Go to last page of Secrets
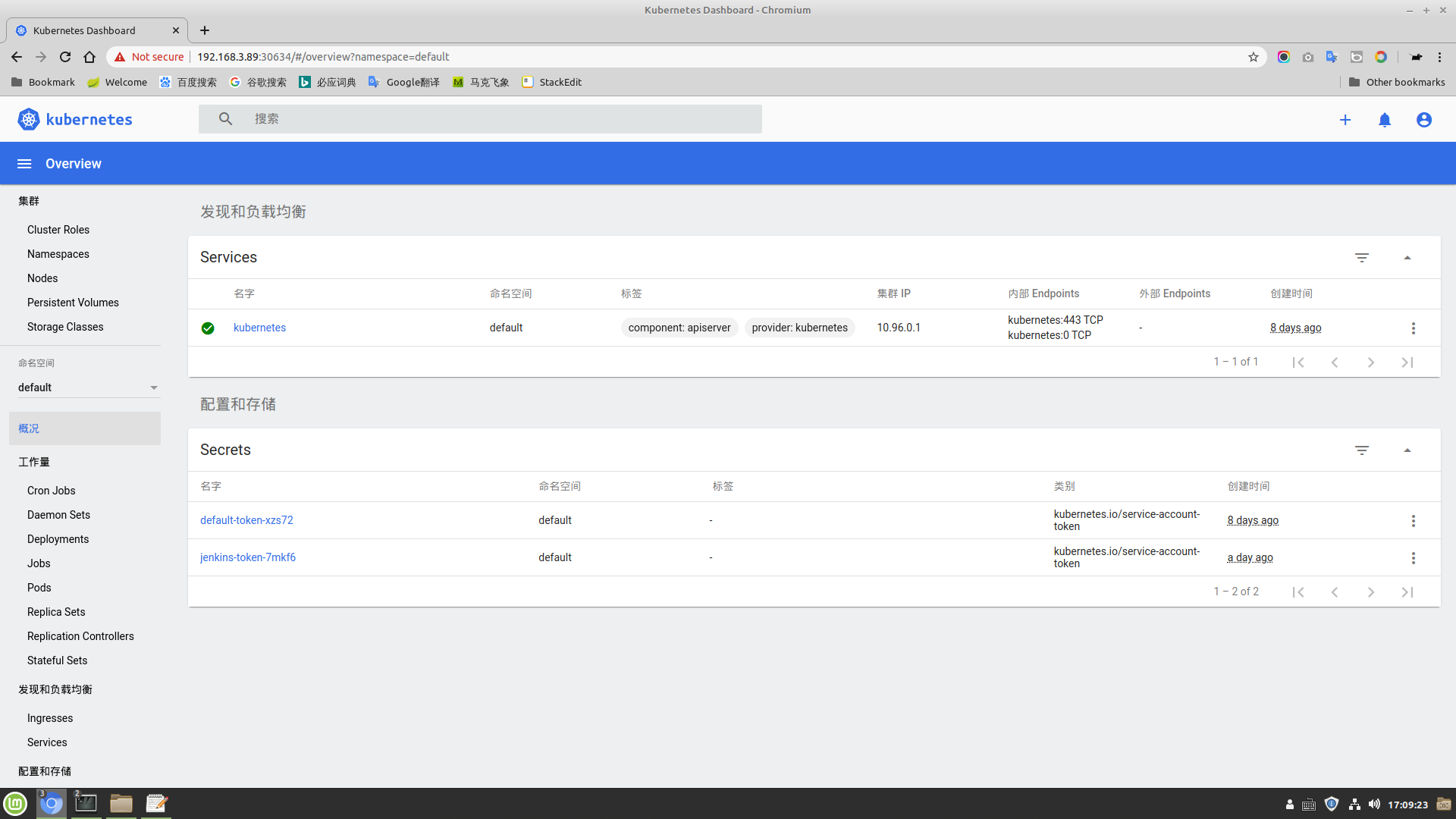1456x819 pixels. click(x=1407, y=592)
